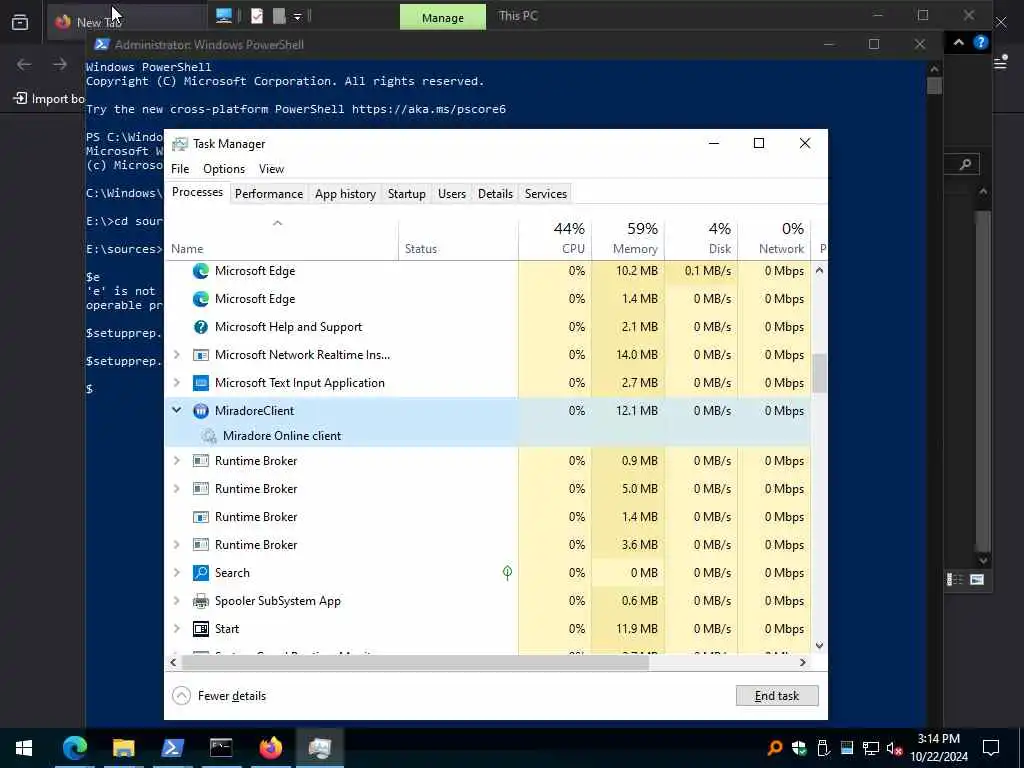Click the orange magnifier tray icon

point(775,748)
